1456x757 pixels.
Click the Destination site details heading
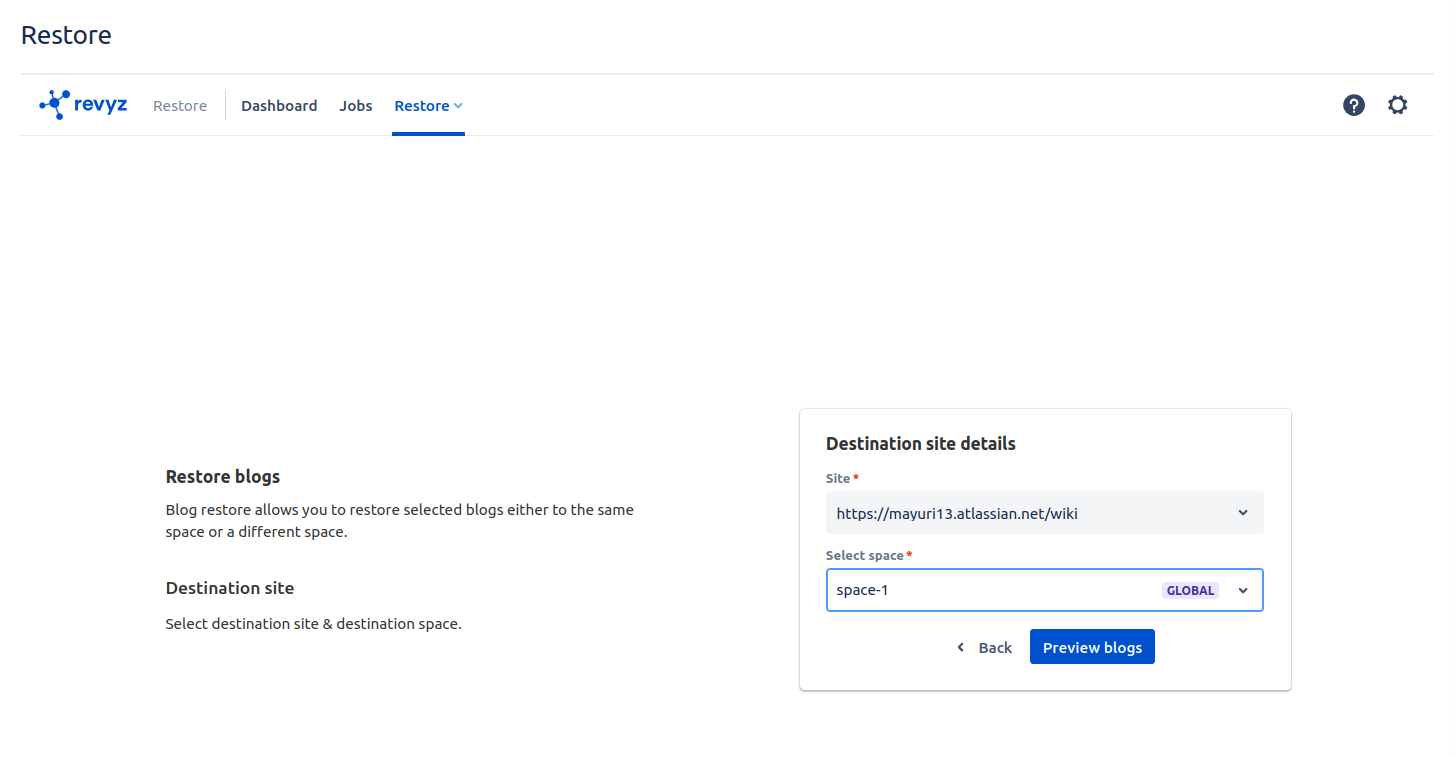(x=920, y=444)
